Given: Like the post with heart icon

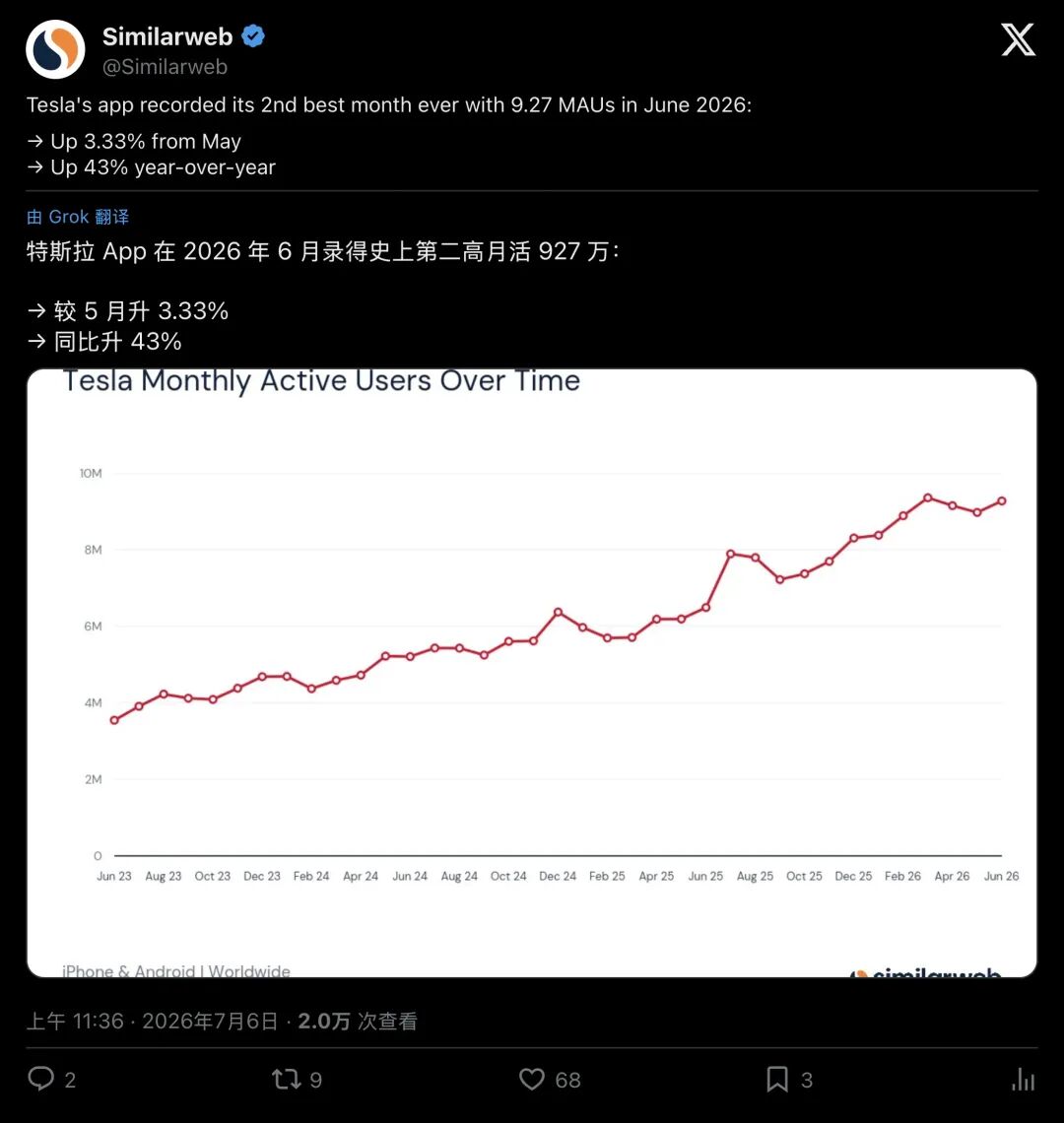Looking at the screenshot, I should [x=532, y=1079].
